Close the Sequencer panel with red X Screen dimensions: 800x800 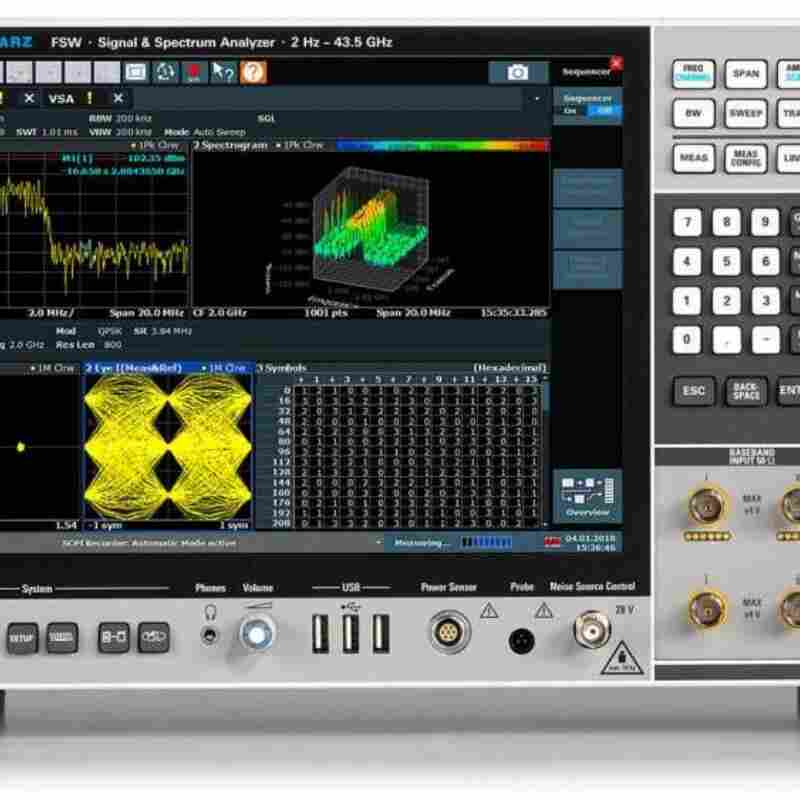[616, 63]
